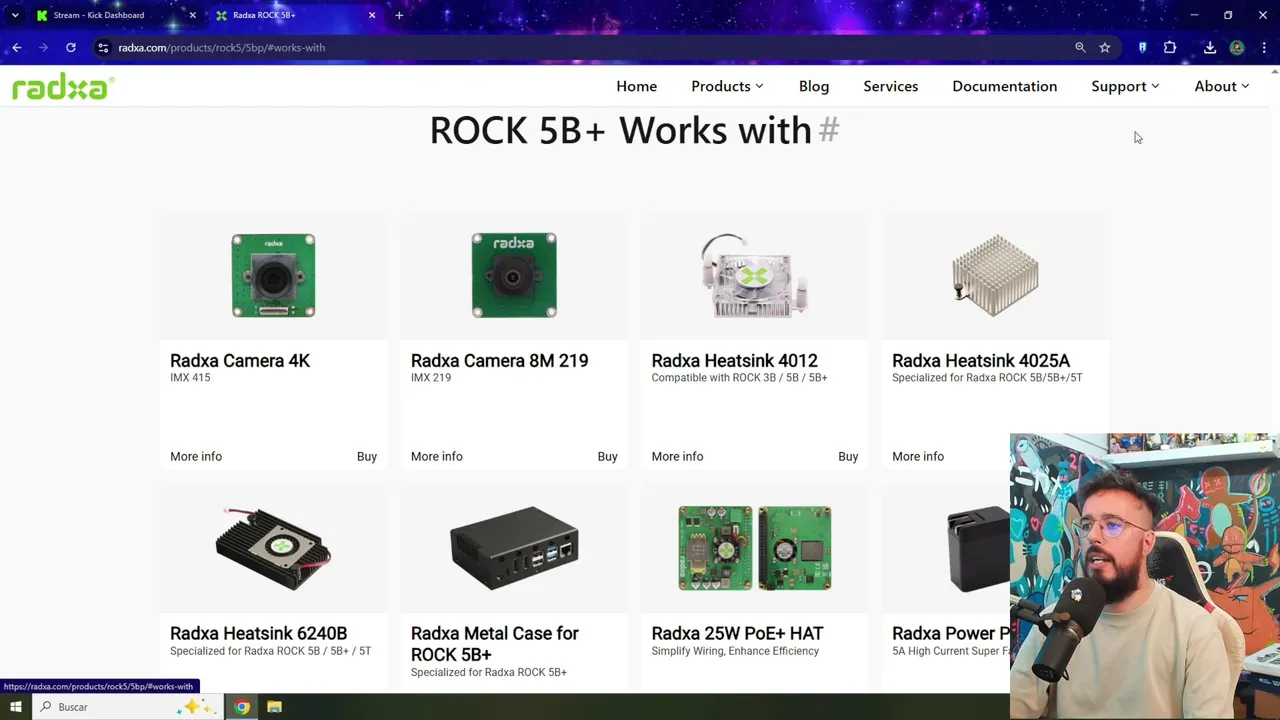Click the ROCK 5B+ Works with heading
The height and width of the screenshot is (720, 1280).
621,130
